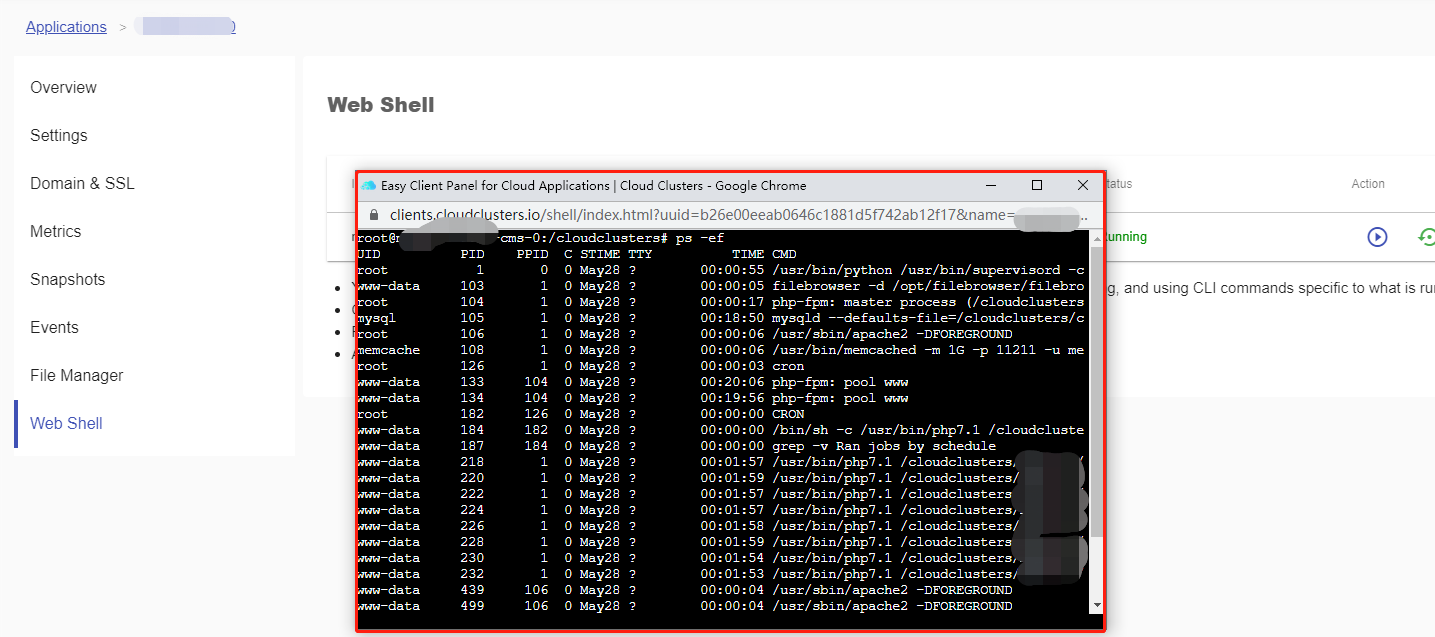This screenshot has height=637, width=1435.
Task: Click the filebrowser process line in terminal
Action: [x=721, y=286]
